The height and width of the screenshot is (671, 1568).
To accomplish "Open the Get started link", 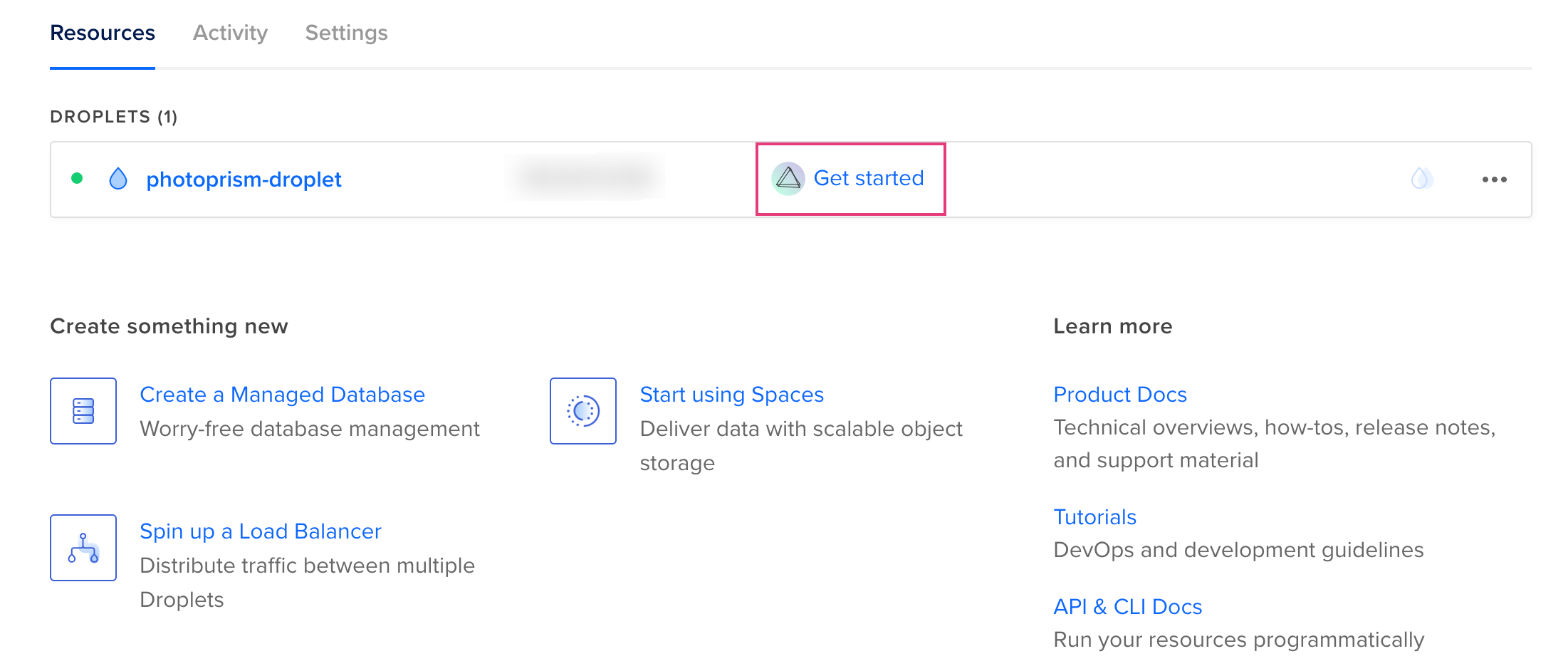I will 868,178.
